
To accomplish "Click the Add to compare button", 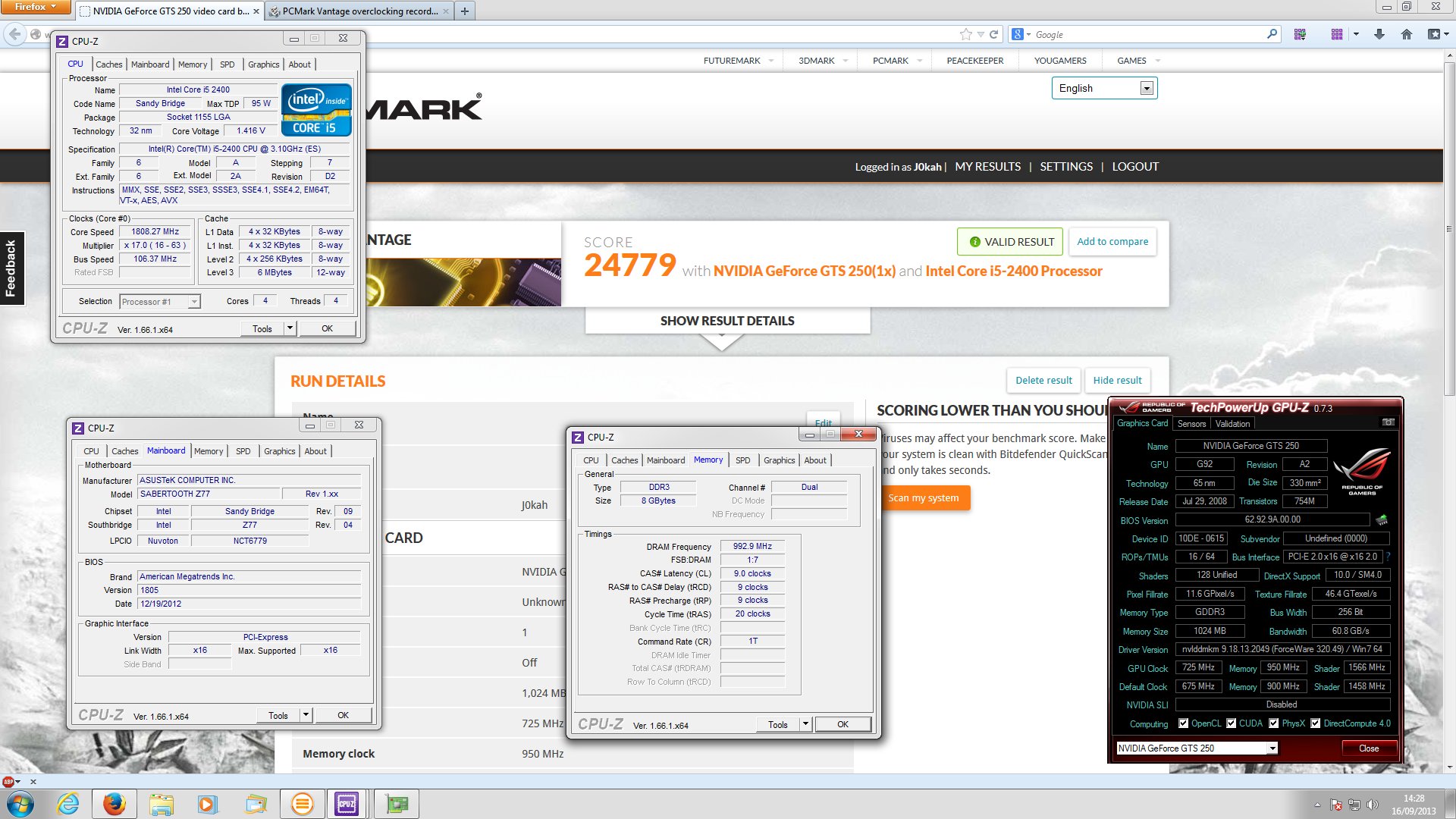I will coord(1112,242).
